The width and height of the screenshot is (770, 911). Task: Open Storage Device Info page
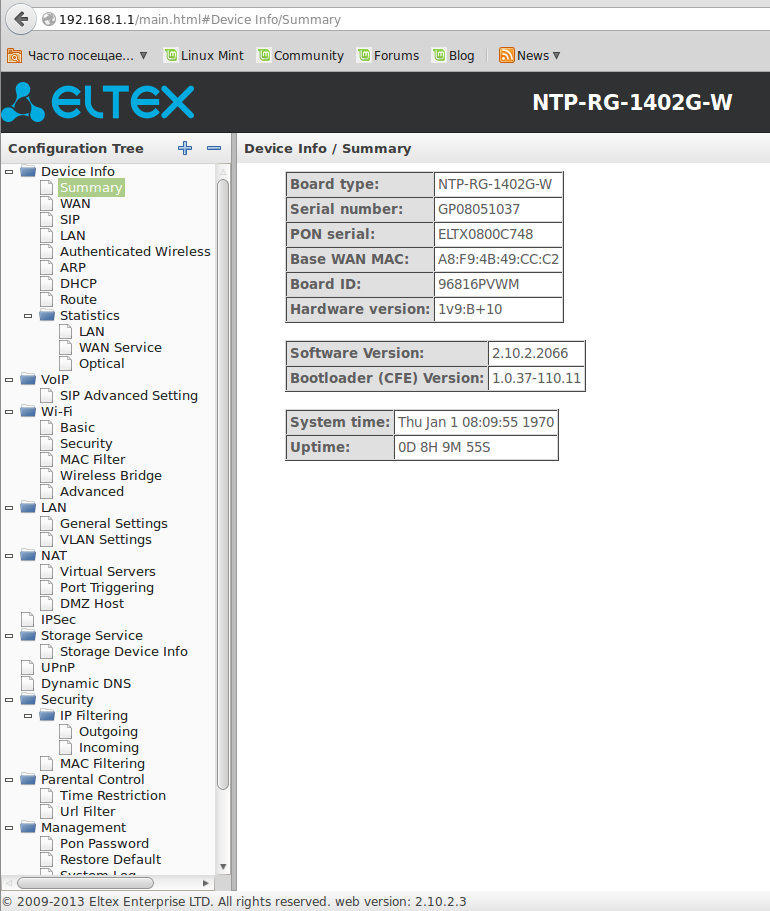(x=124, y=651)
